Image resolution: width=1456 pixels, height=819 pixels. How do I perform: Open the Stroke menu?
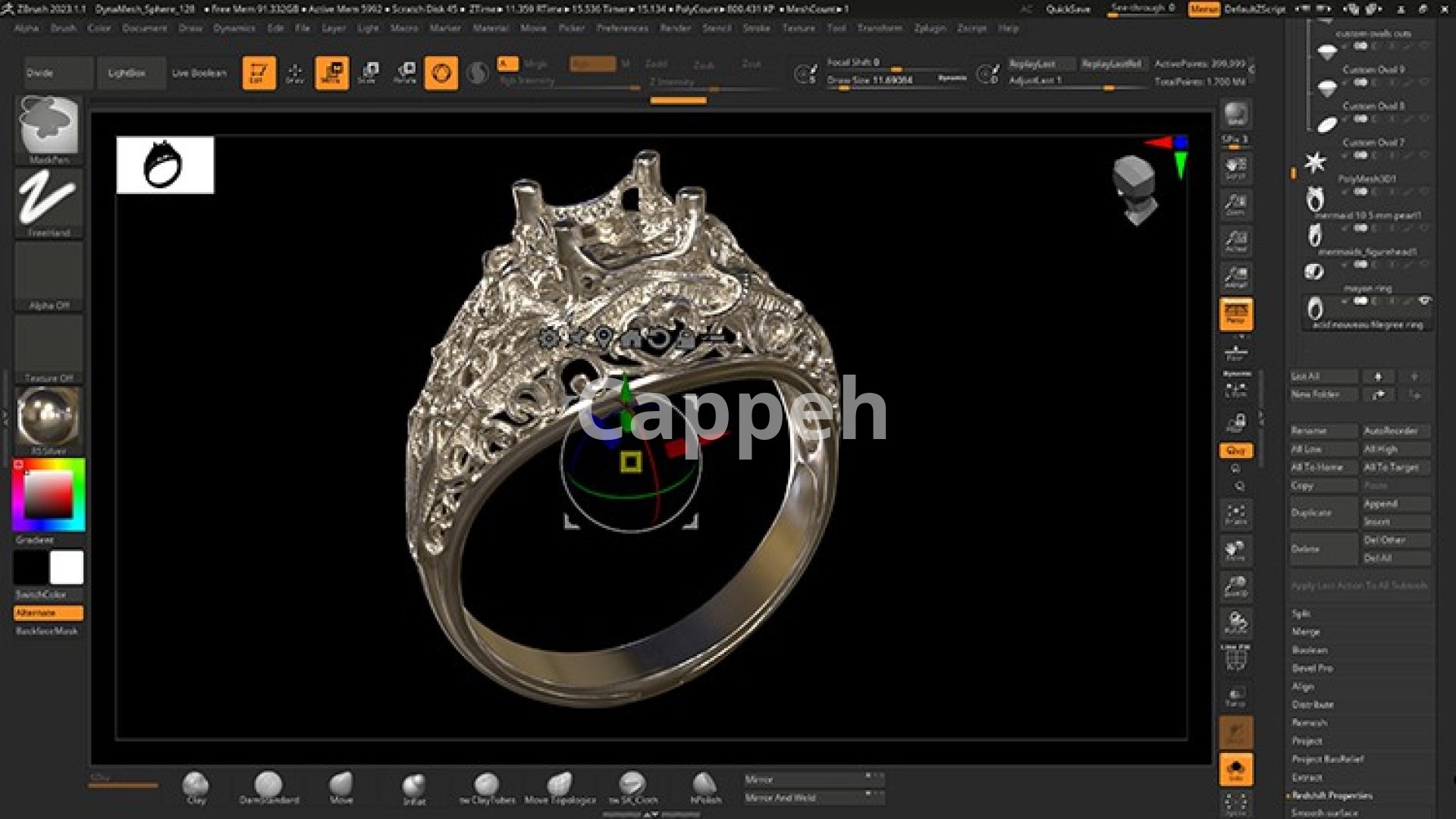click(755, 28)
